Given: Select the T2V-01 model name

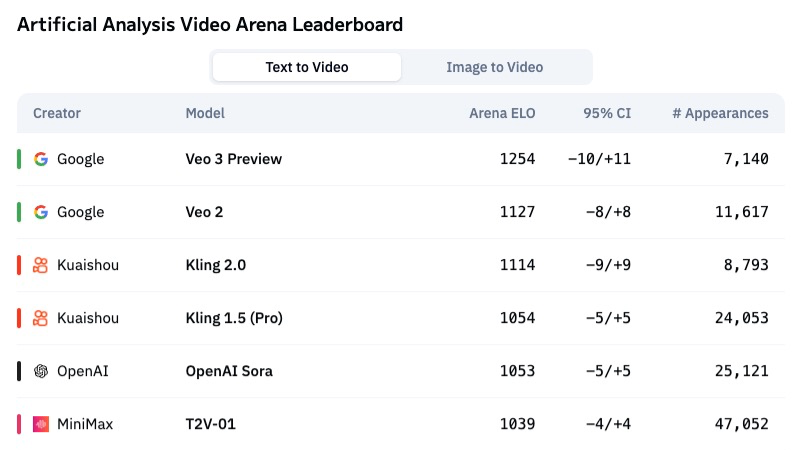Looking at the screenshot, I should 211,424.
